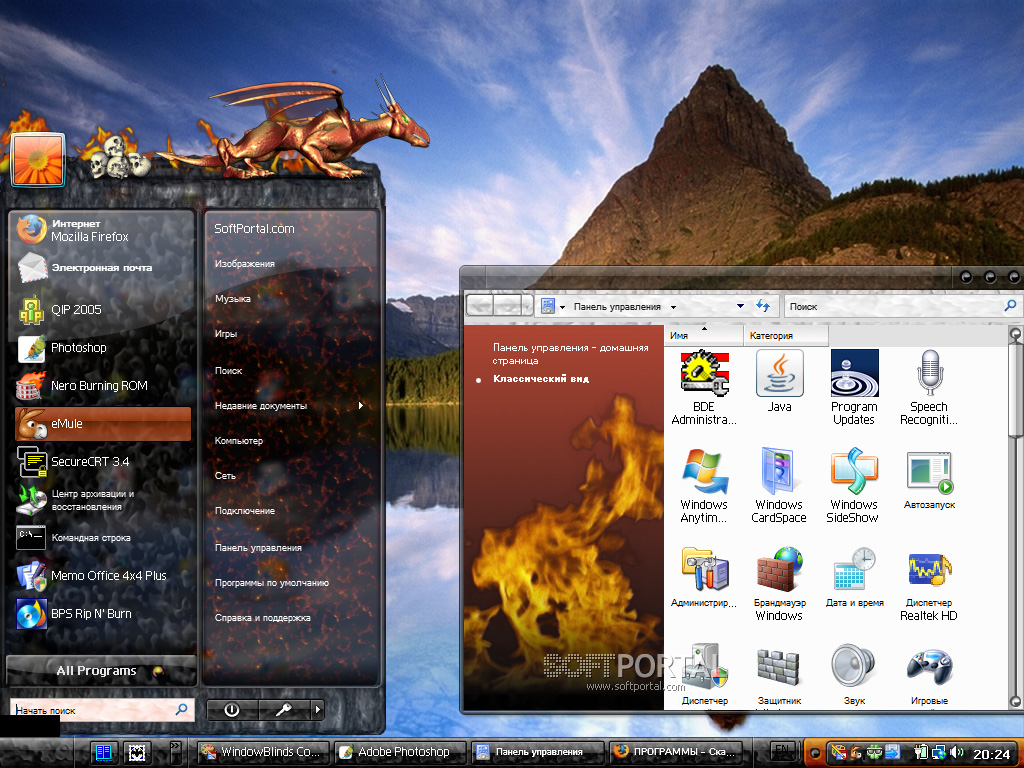This screenshot has width=1024, height=768.
Task: Launch QIP 2005 from the Start menu
Action: tap(101, 310)
